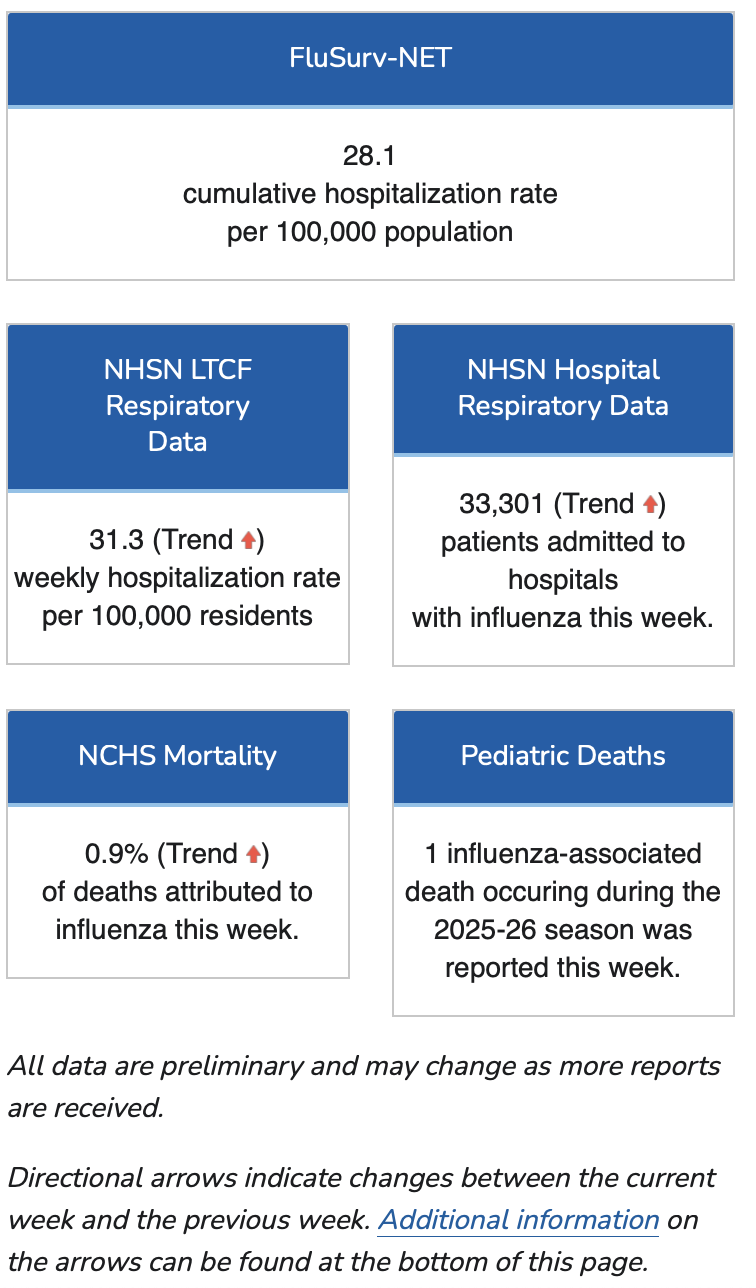This screenshot has width=756, height=1288.
Task: Open the NHSN Hospital Respiratory Data header
Action: pos(563,388)
